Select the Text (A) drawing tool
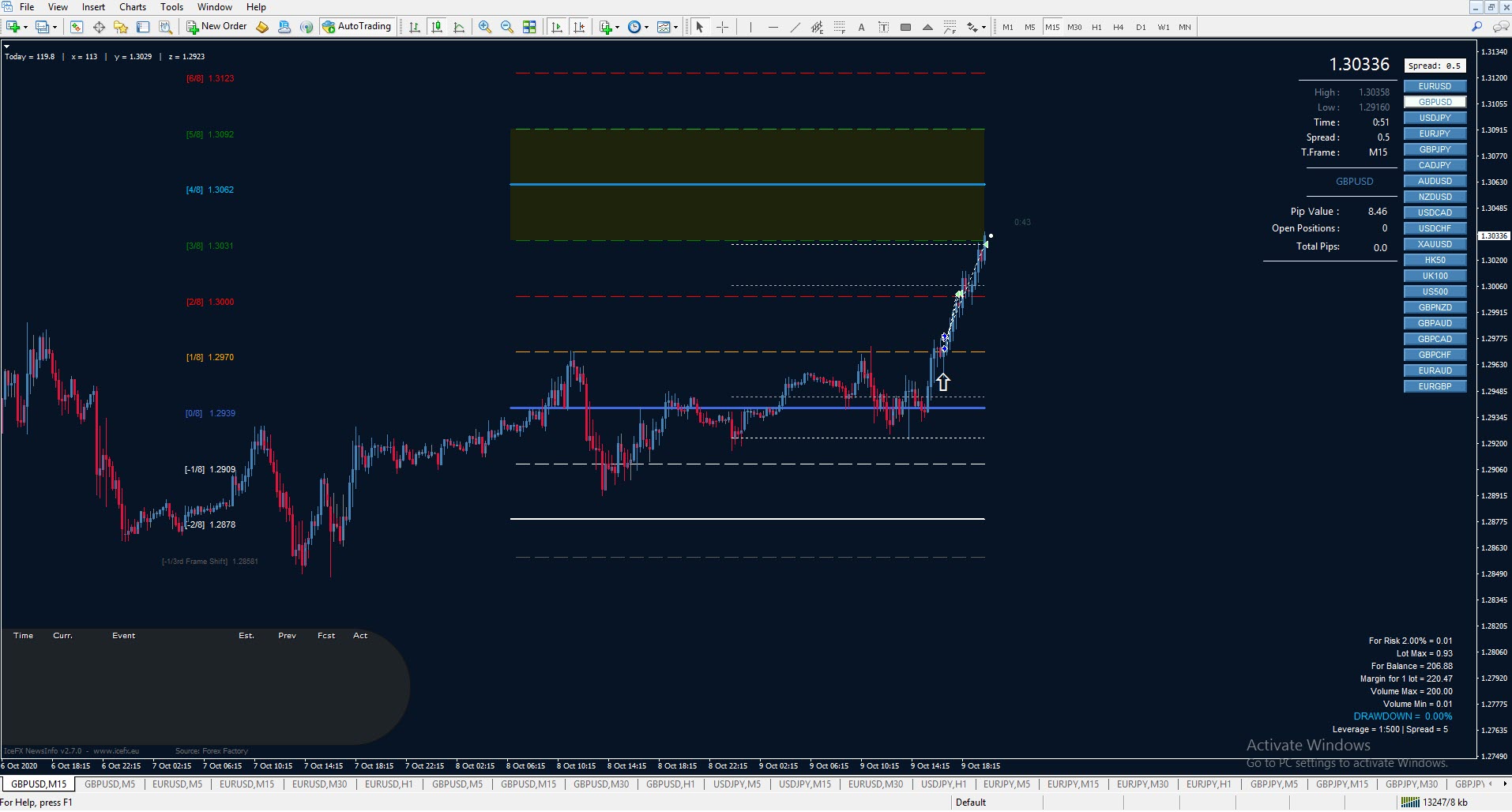Viewport: 1512px width, 812px height. point(861,27)
